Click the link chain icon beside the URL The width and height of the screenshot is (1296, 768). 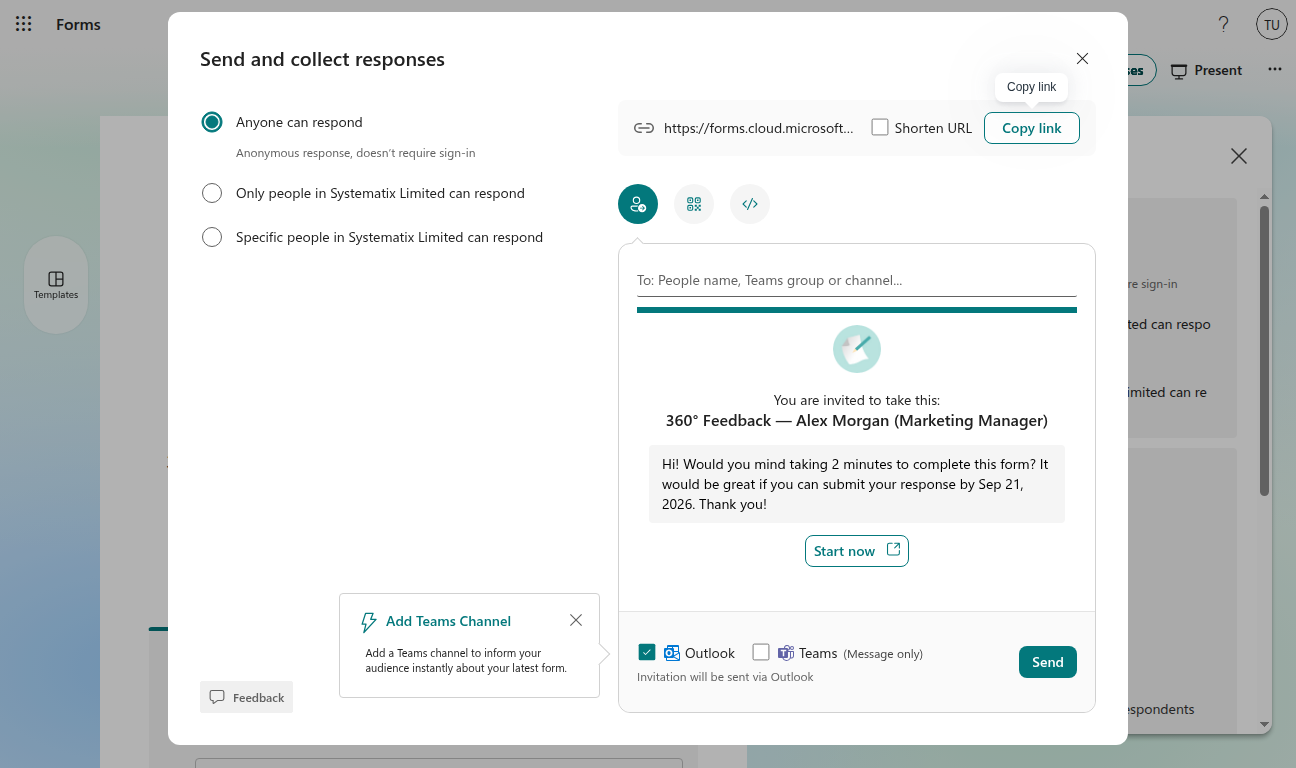(644, 128)
